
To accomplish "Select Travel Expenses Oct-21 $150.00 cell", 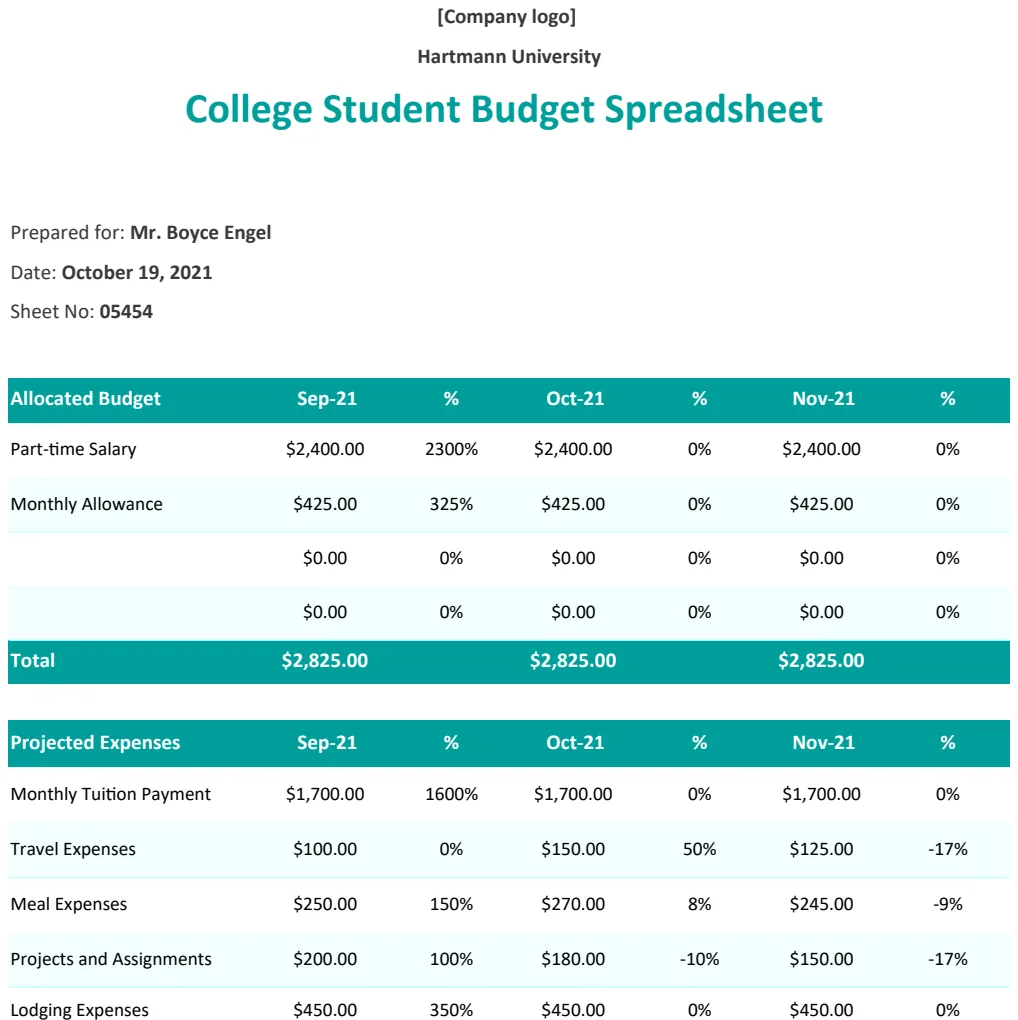I will 573,849.
